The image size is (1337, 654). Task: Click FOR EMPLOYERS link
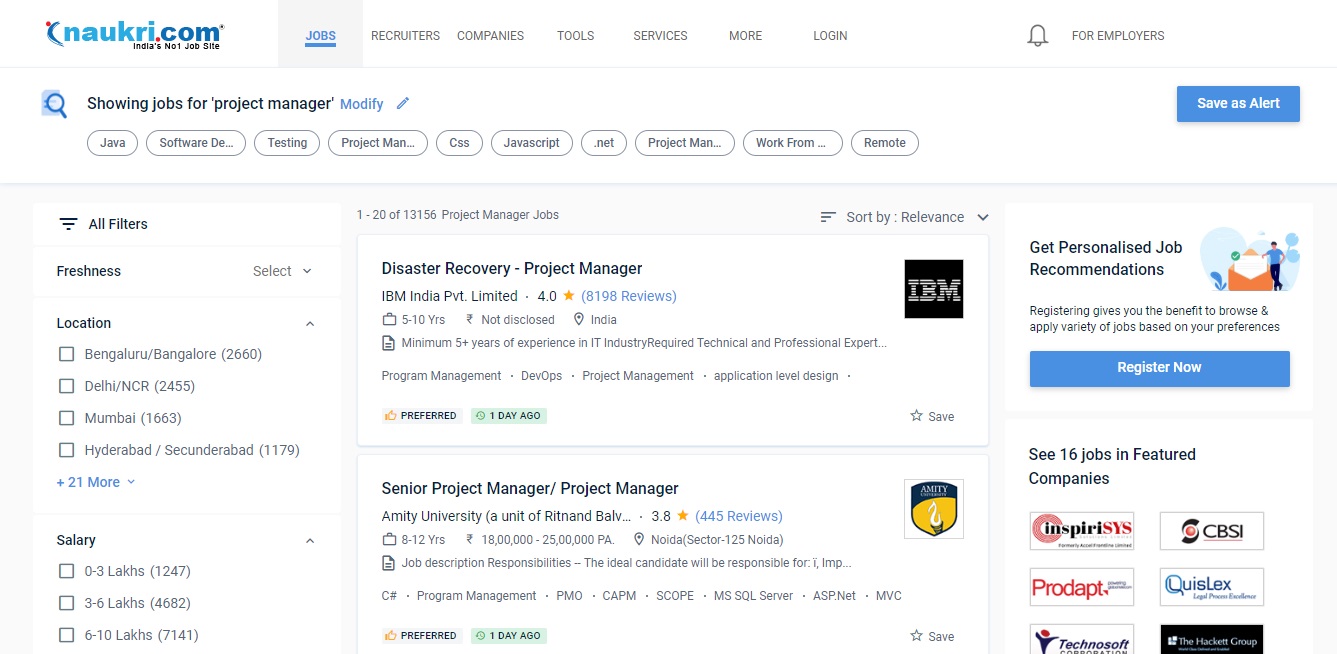1118,35
